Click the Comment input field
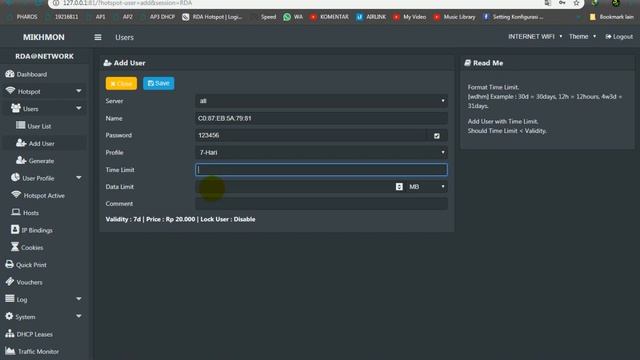The width and height of the screenshot is (640, 360). pos(321,204)
